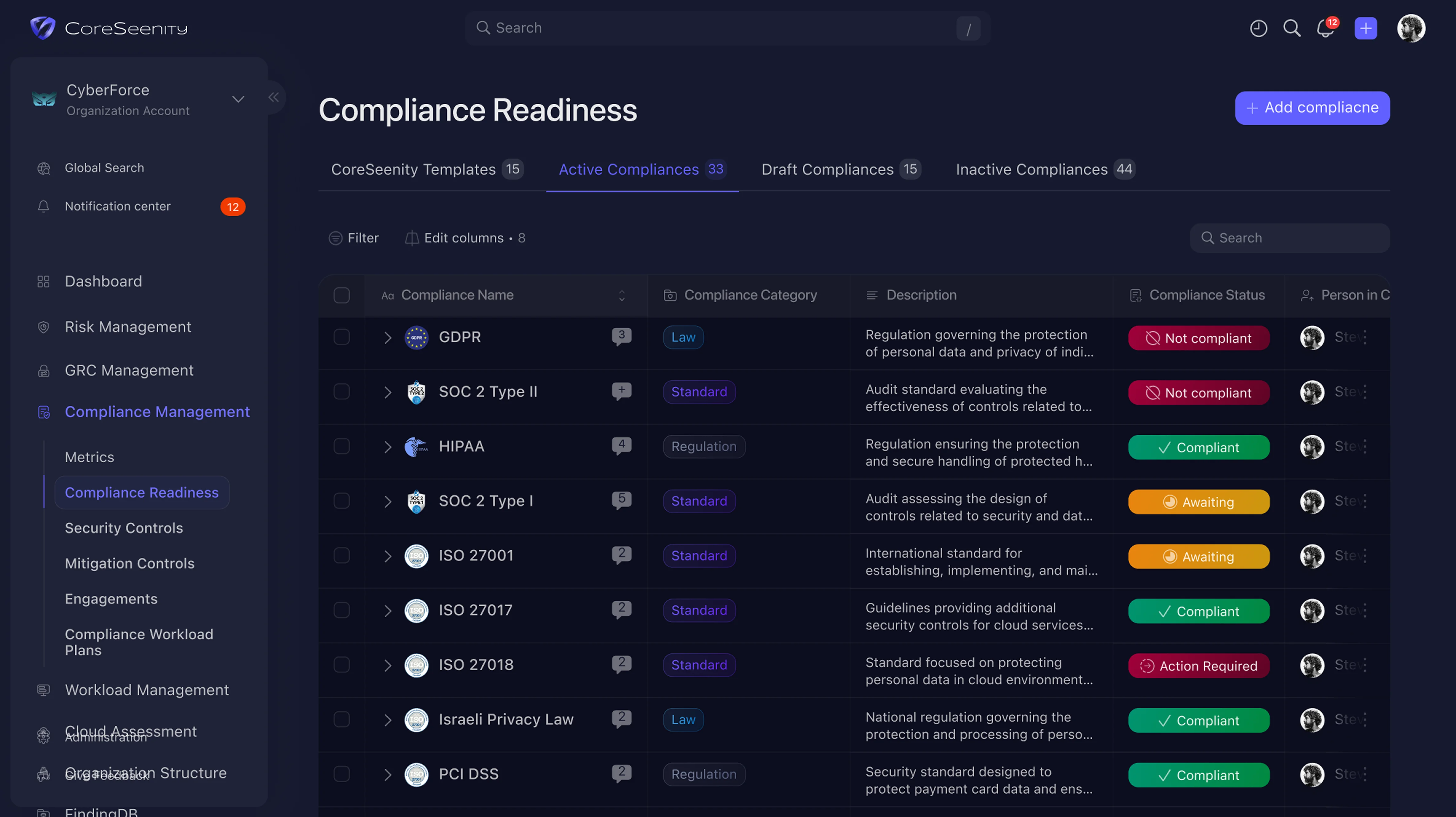Open the history clock icon in top bar
The width and height of the screenshot is (1456, 817).
click(x=1258, y=28)
